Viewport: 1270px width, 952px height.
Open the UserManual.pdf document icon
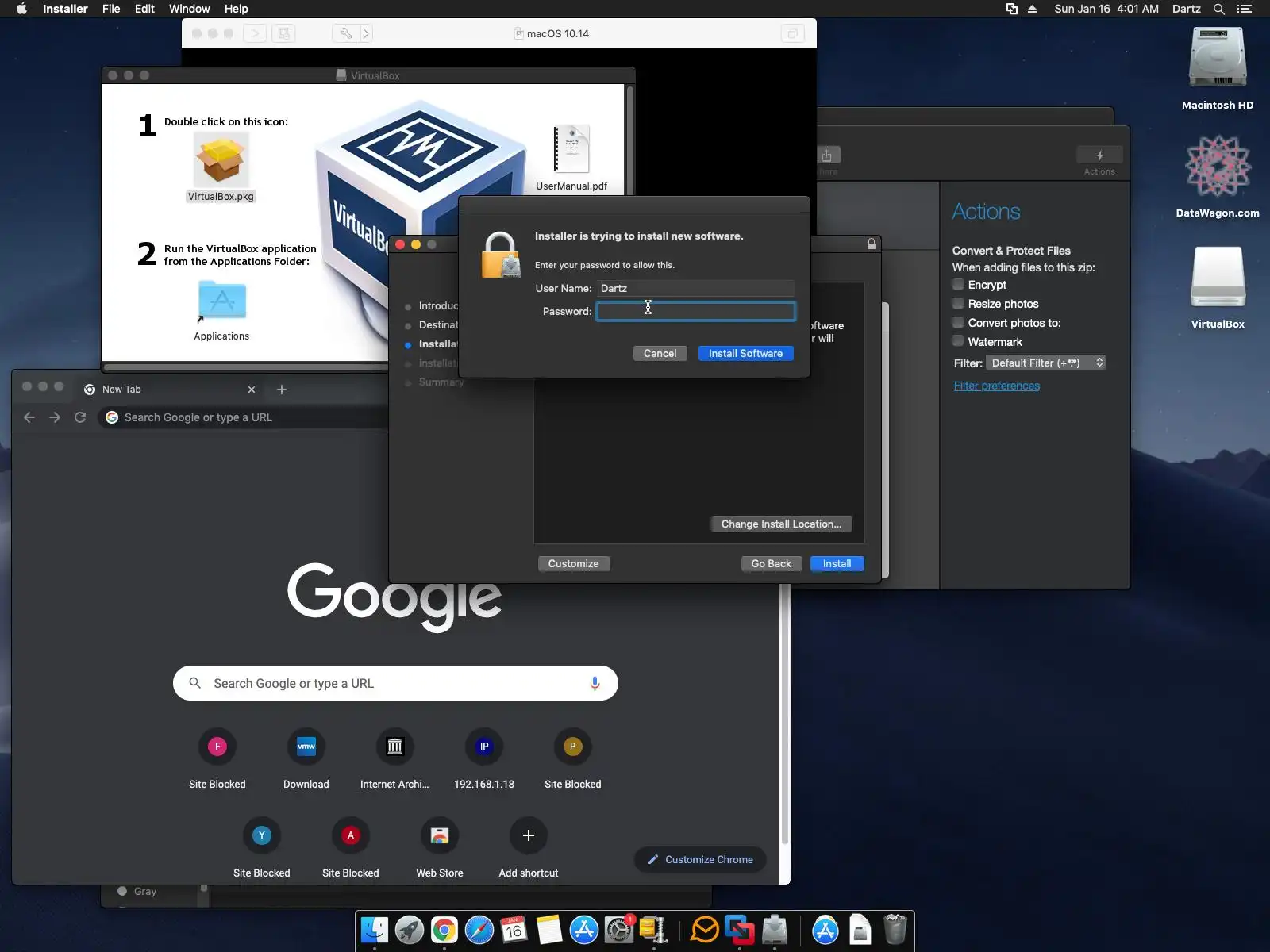click(571, 149)
